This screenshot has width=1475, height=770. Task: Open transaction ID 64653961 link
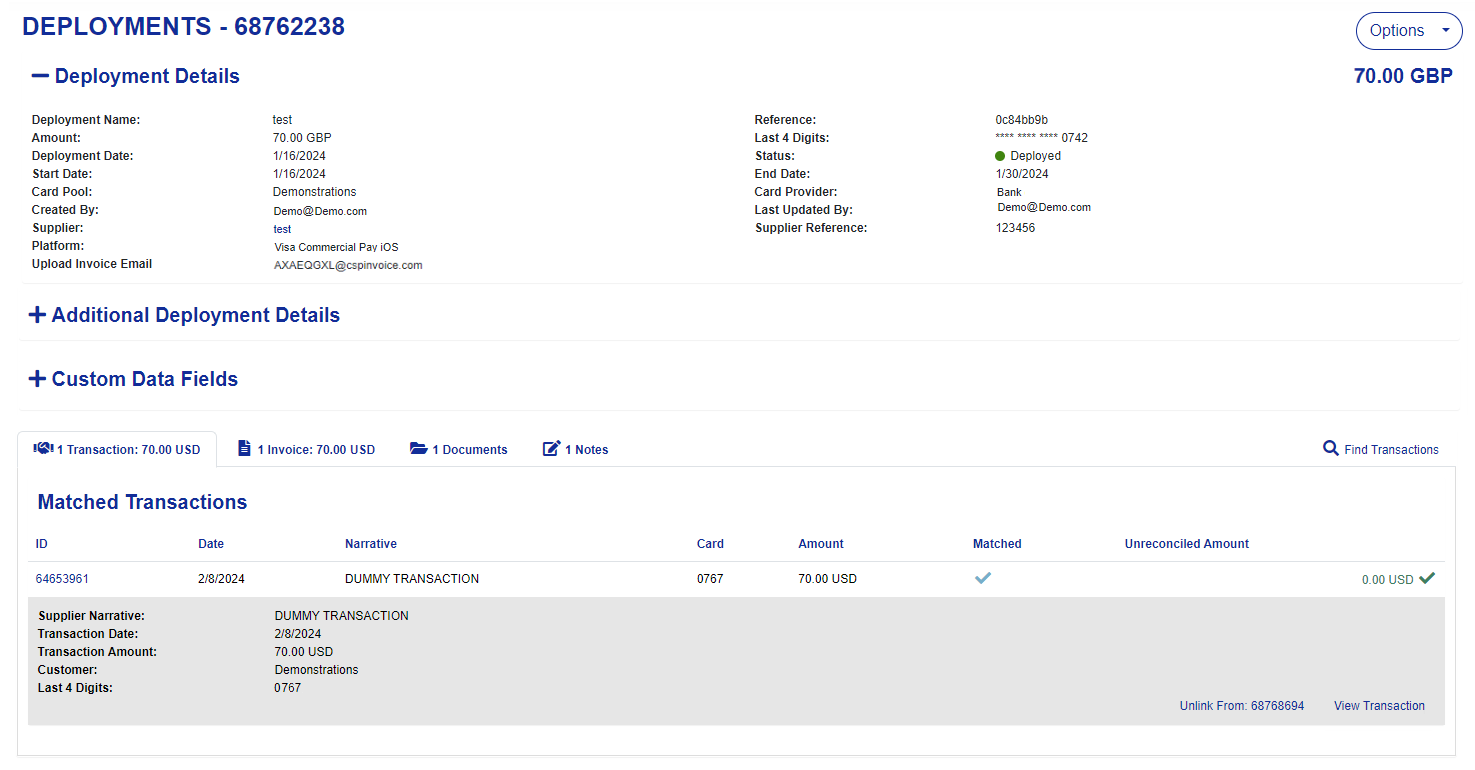coord(62,579)
